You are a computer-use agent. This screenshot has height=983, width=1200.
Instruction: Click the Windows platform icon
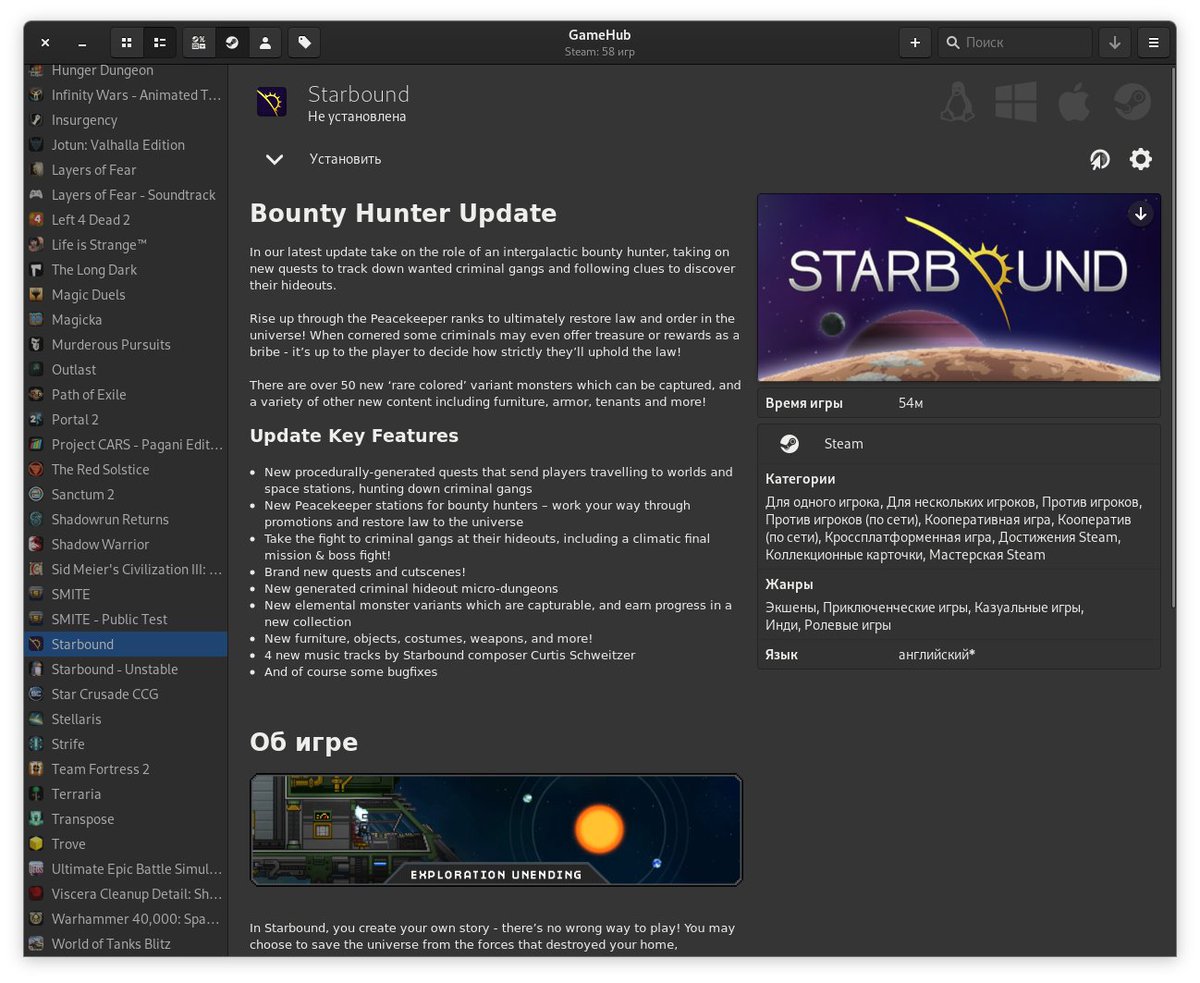pyautogui.click(x=1015, y=102)
